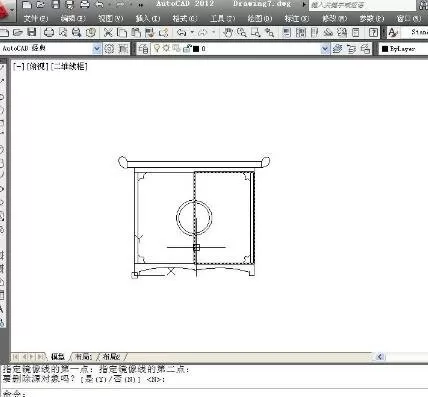Click the Paste icon

(x=136, y=32)
